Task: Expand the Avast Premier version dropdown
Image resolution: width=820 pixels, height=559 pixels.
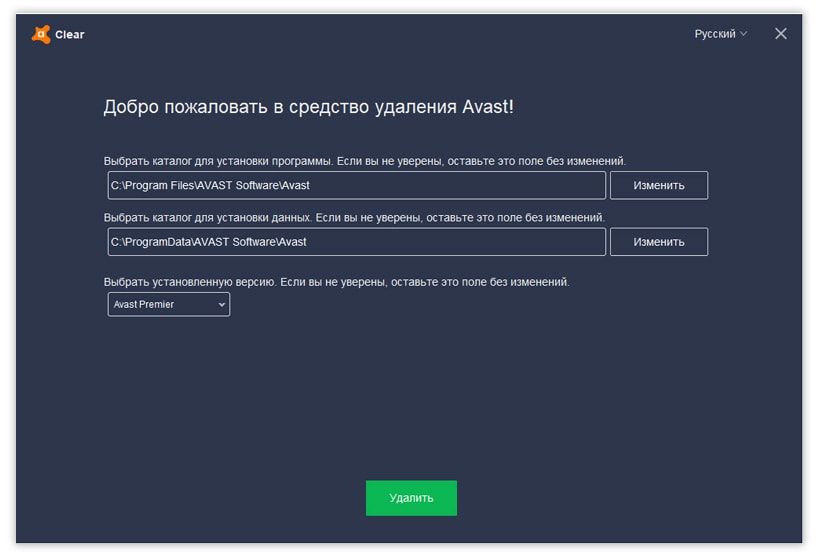Action: (x=168, y=304)
